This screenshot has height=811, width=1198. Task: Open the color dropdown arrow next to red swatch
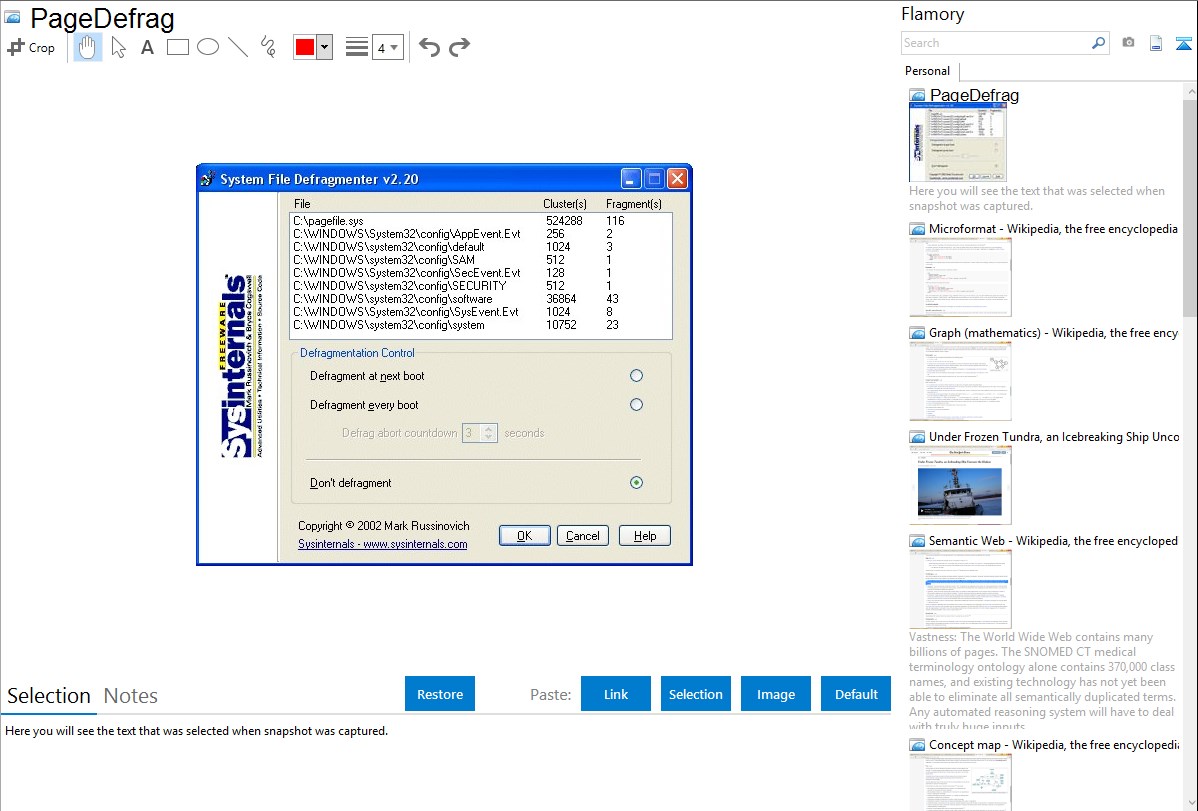pos(325,47)
